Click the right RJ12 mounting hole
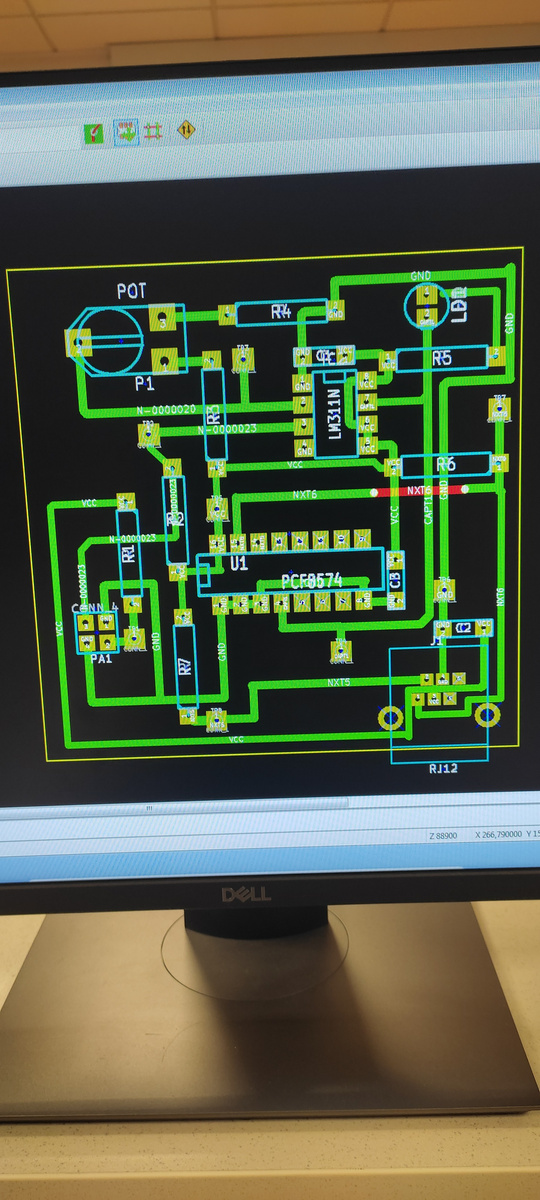The height and width of the screenshot is (1200, 540). pyautogui.click(x=486, y=715)
